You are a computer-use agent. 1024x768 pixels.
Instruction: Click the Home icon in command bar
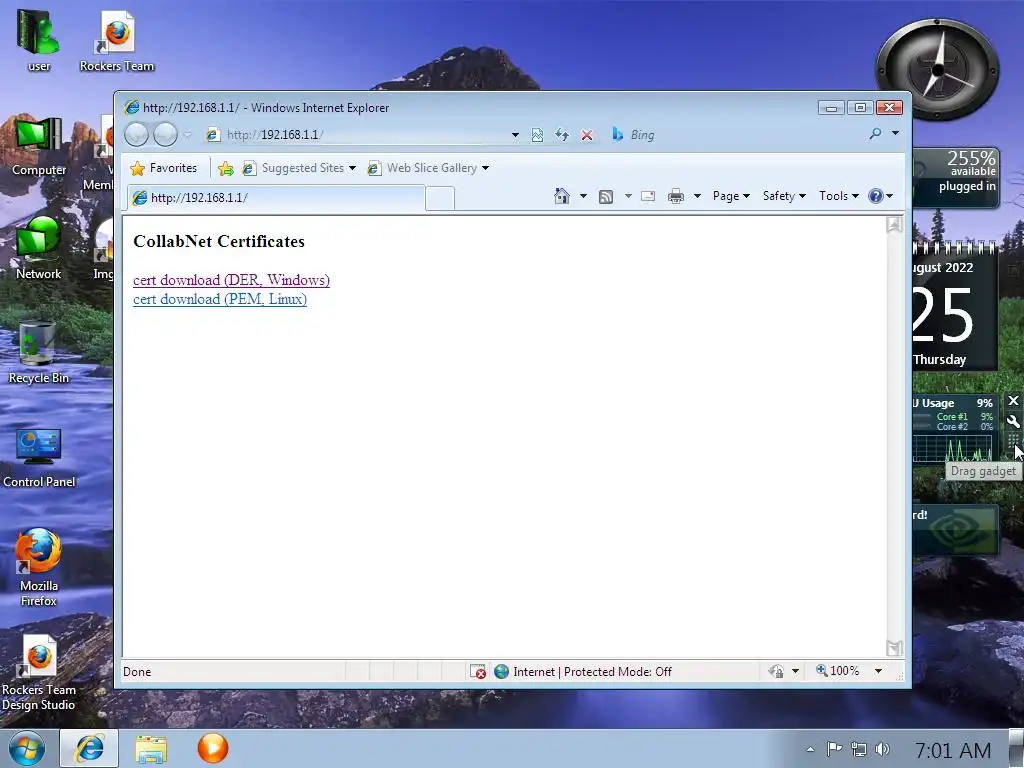pos(562,196)
